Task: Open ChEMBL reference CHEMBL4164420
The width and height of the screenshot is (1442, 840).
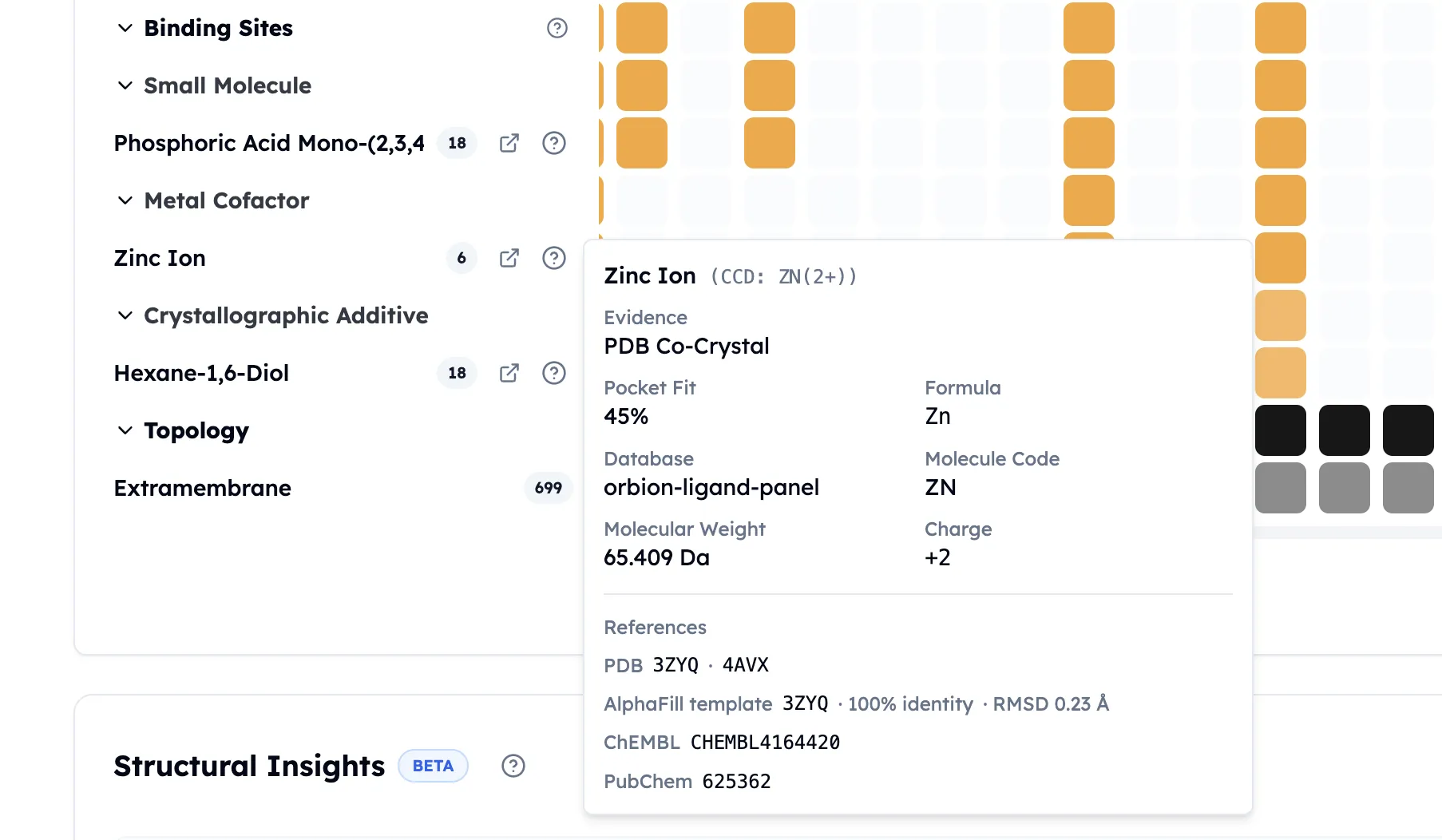Action: point(765,743)
